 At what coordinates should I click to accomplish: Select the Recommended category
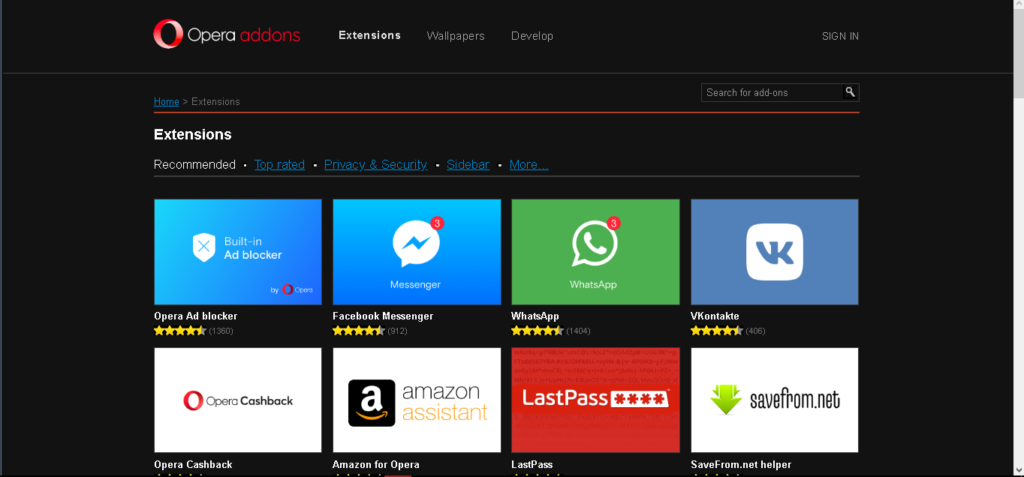point(195,165)
